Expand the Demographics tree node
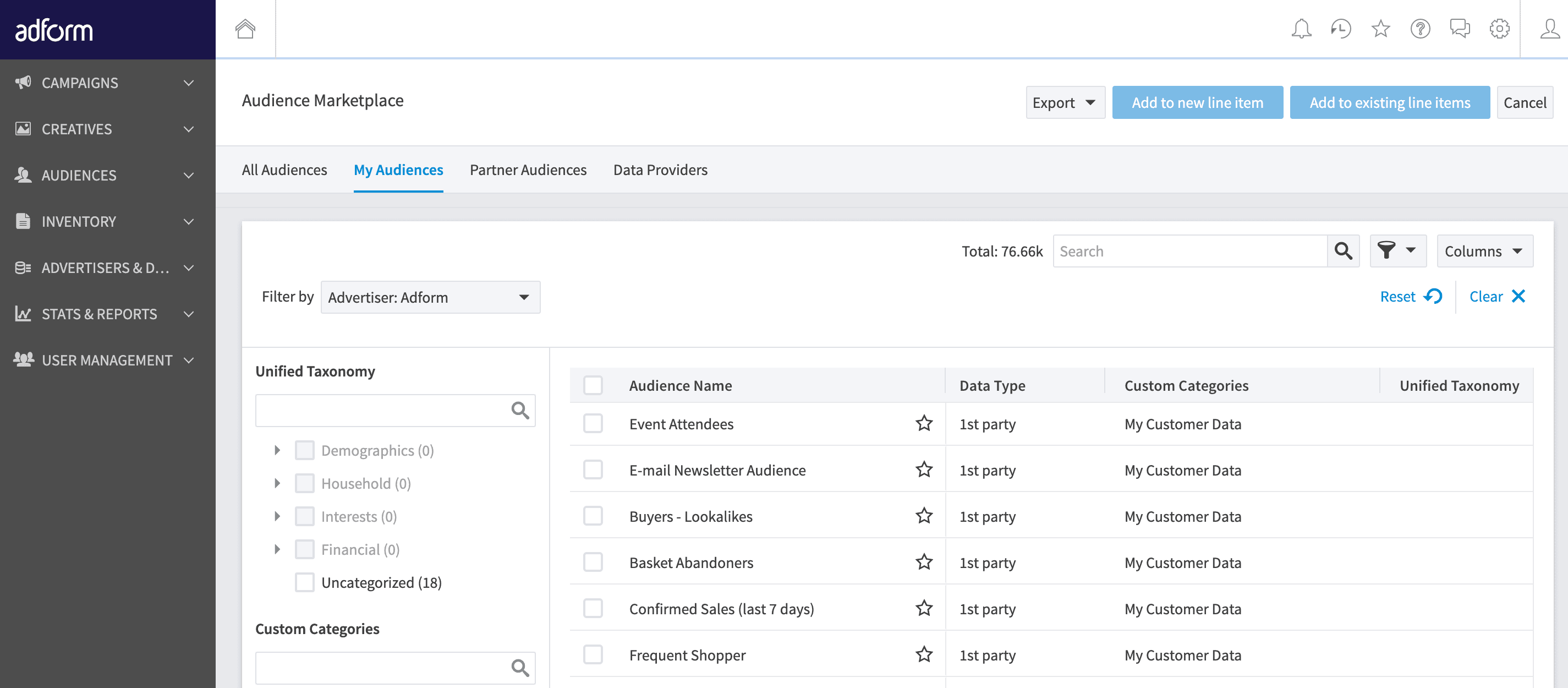The width and height of the screenshot is (1568, 688). pos(277,450)
